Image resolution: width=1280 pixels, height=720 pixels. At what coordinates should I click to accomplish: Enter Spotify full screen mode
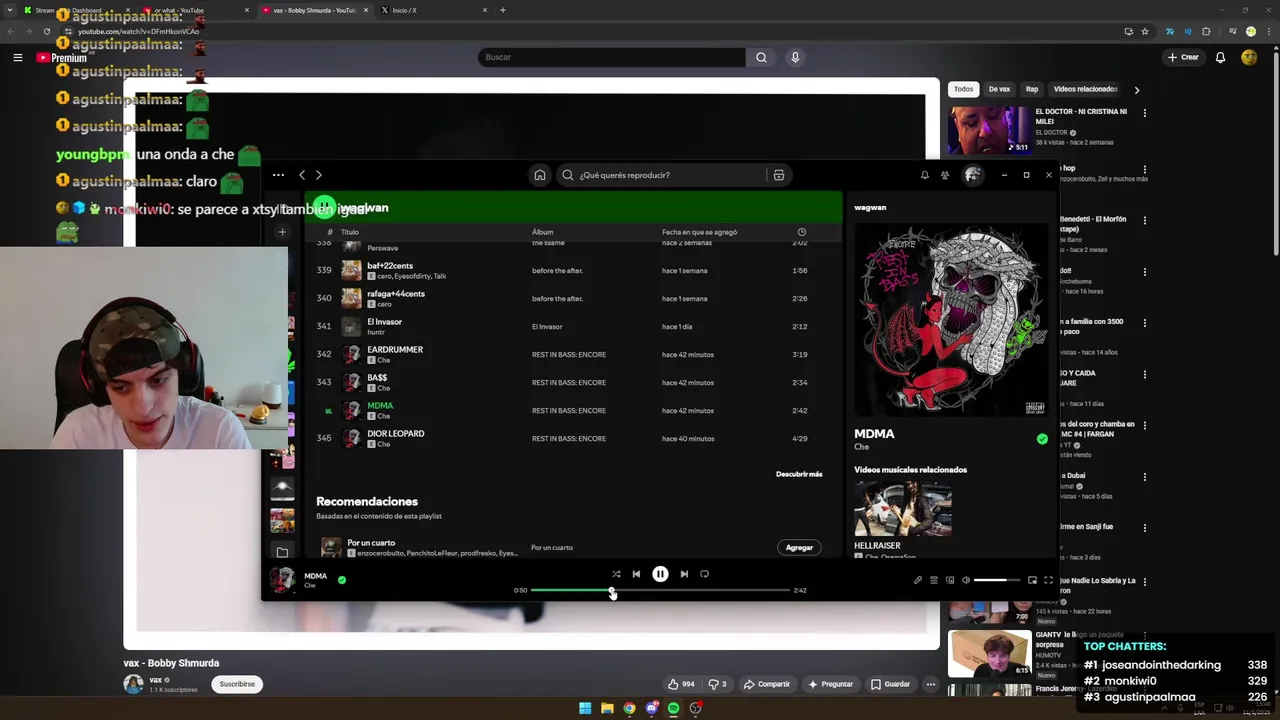(1048, 580)
